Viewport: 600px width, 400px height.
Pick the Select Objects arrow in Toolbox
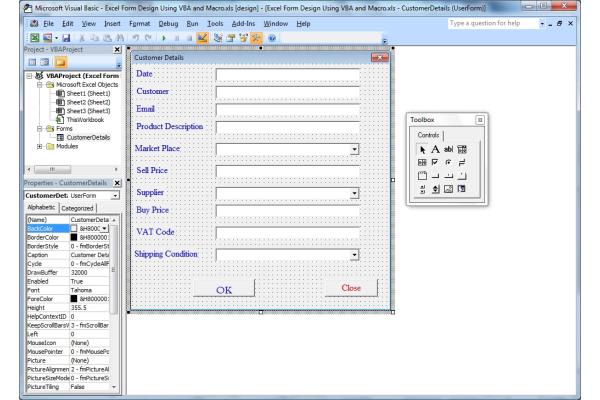(422, 149)
